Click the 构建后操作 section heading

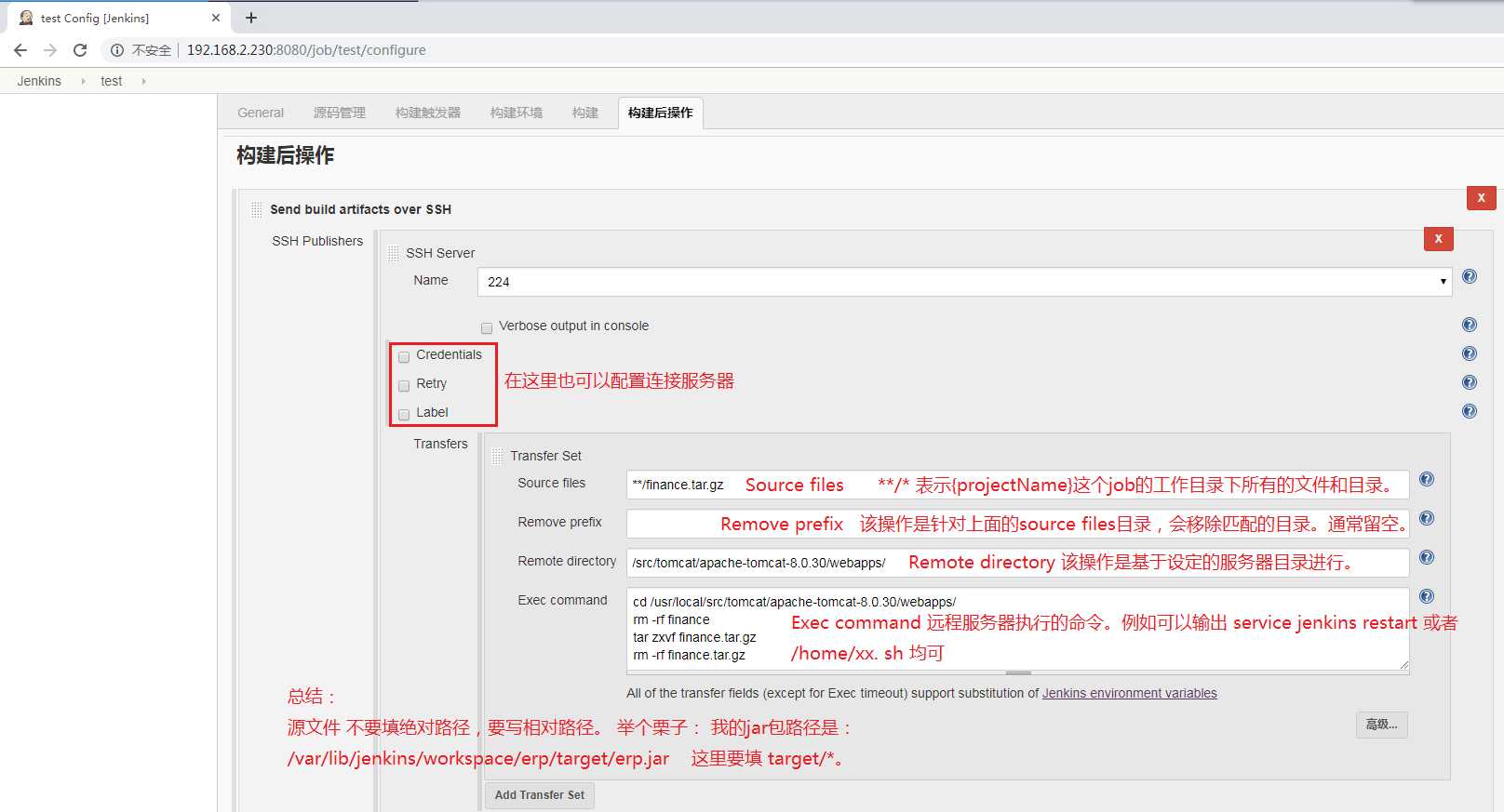[x=286, y=155]
